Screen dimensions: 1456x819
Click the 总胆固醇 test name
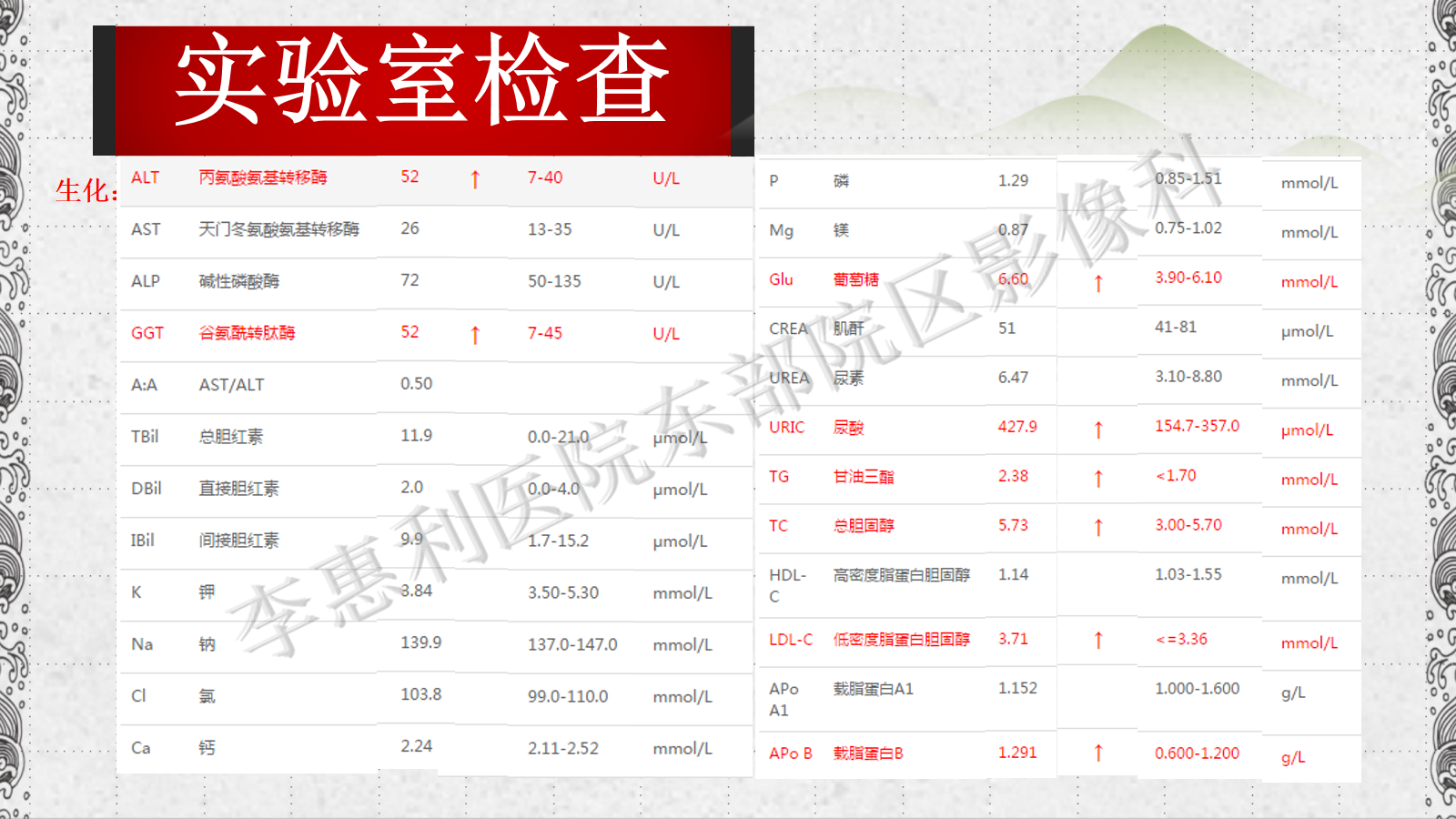(864, 525)
